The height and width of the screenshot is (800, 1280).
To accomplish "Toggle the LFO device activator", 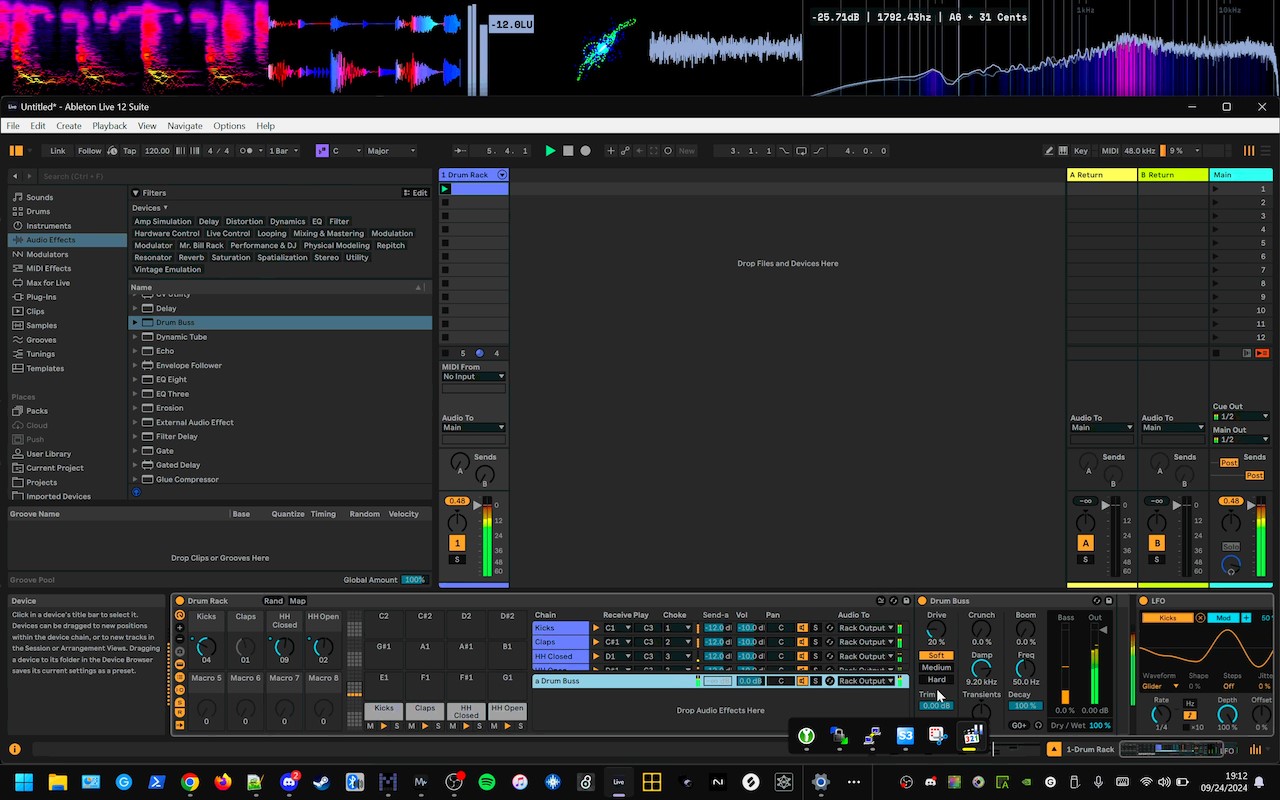I will (1144, 601).
